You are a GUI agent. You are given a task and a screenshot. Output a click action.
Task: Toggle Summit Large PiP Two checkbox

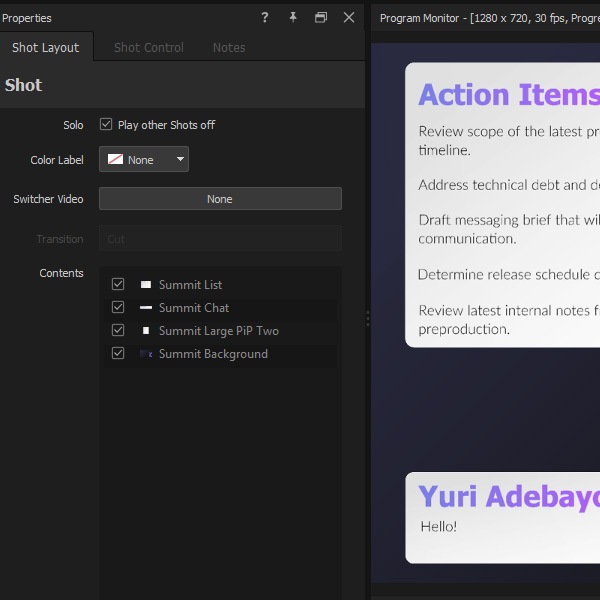click(x=118, y=330)
